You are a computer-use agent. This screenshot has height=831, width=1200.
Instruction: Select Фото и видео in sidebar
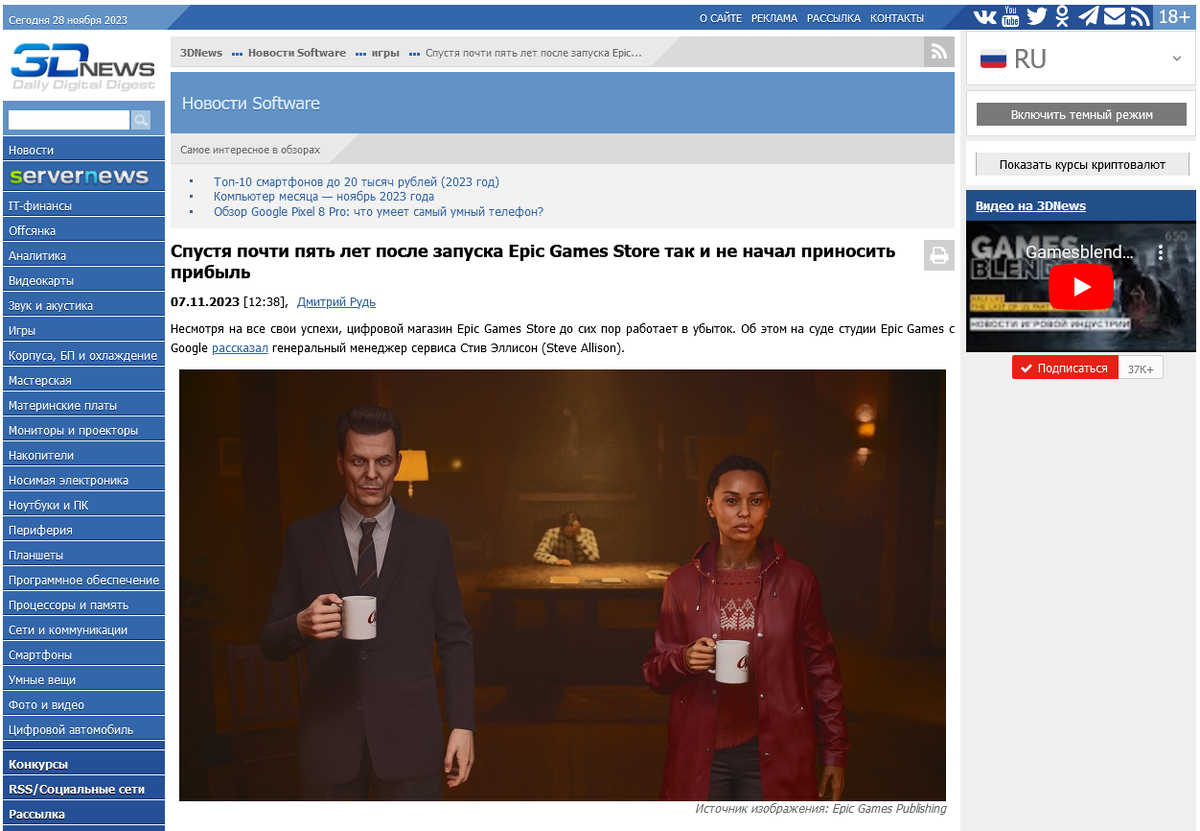point(83,705)
